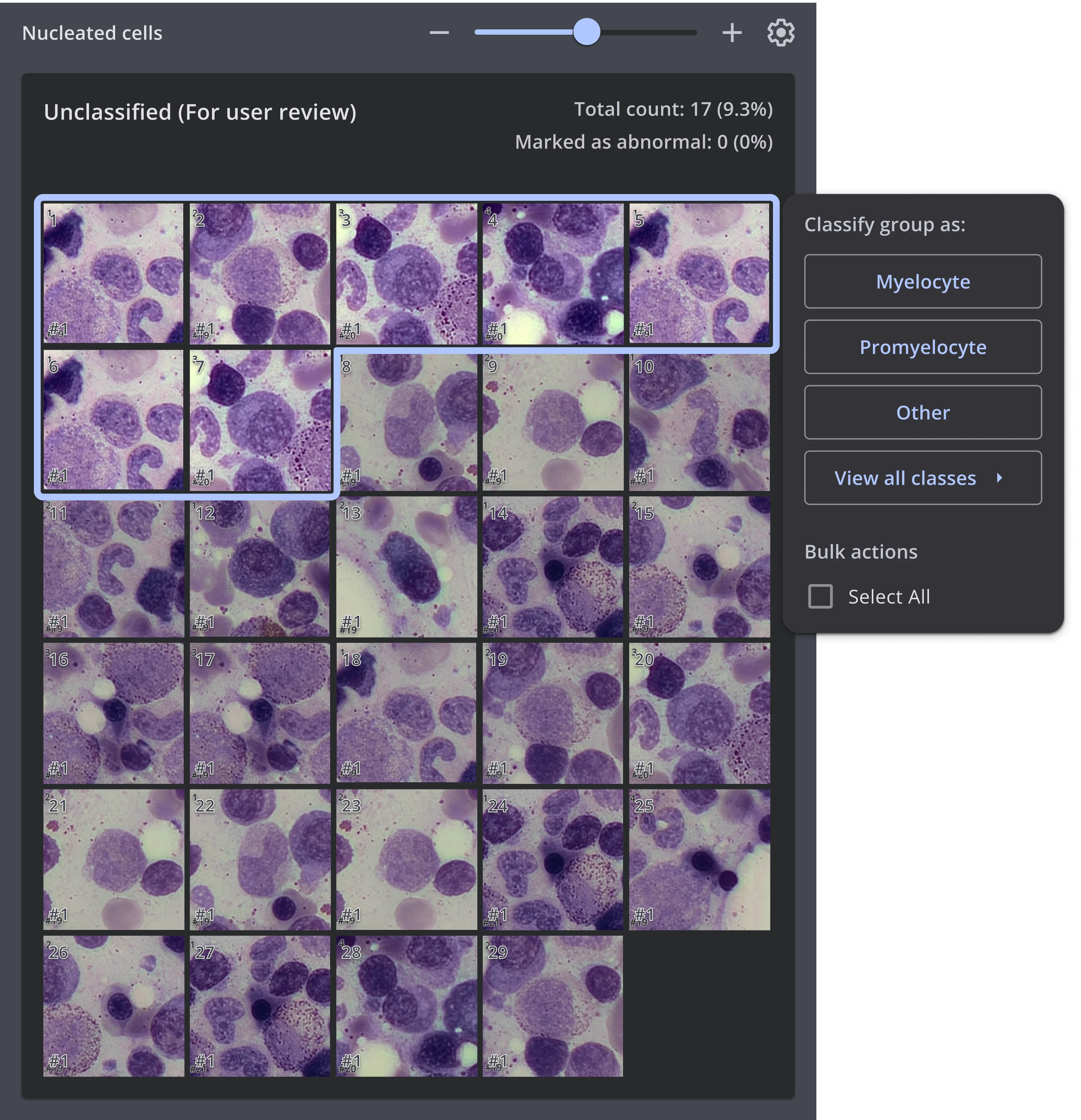This screenshot has height=1120, width=1081.
Task: Select cell thumbnail number 12
Action: (260, 567)
